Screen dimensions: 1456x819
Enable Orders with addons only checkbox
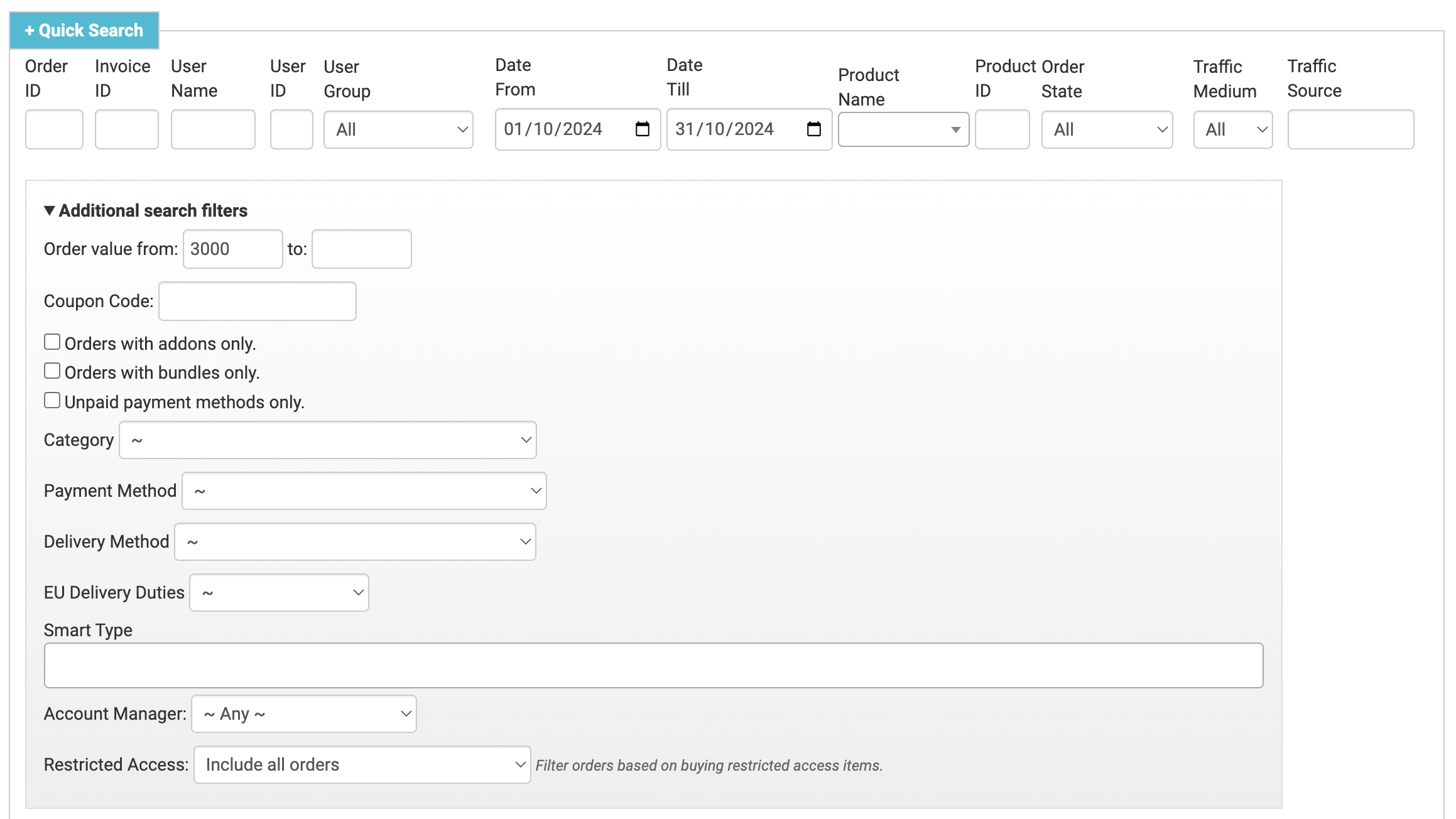52,342
